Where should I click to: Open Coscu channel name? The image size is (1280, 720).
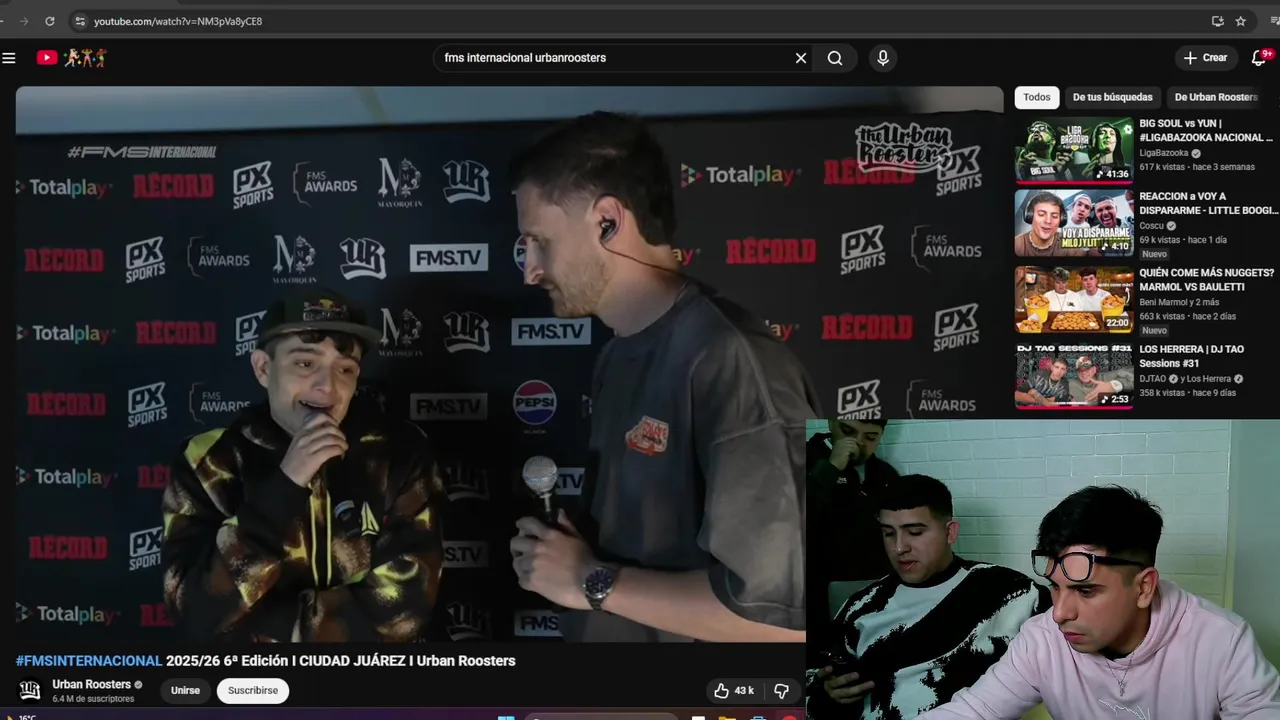pyautogui.click(x=1152, y=226)
